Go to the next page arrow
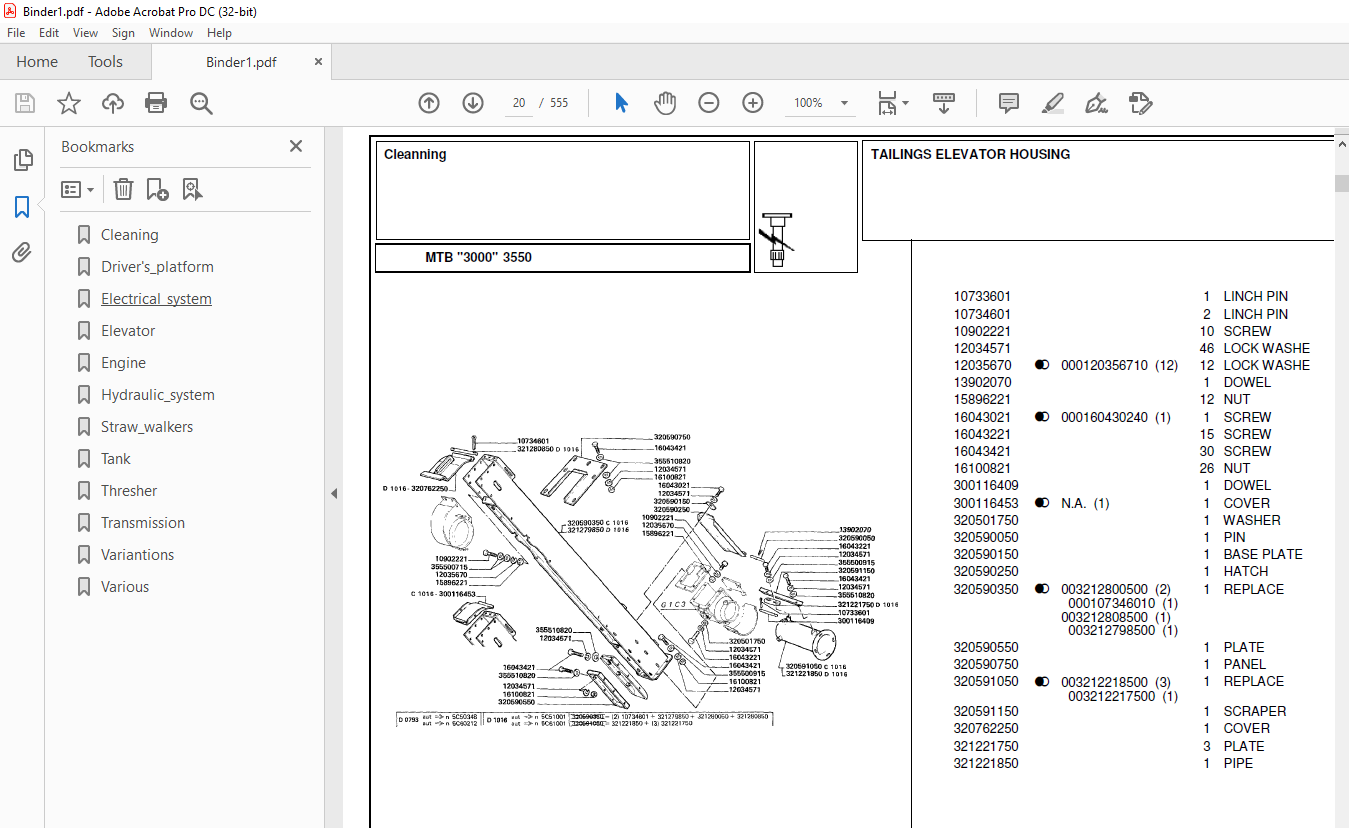This screenshot has width=1349, height=828. click(473, 103)
